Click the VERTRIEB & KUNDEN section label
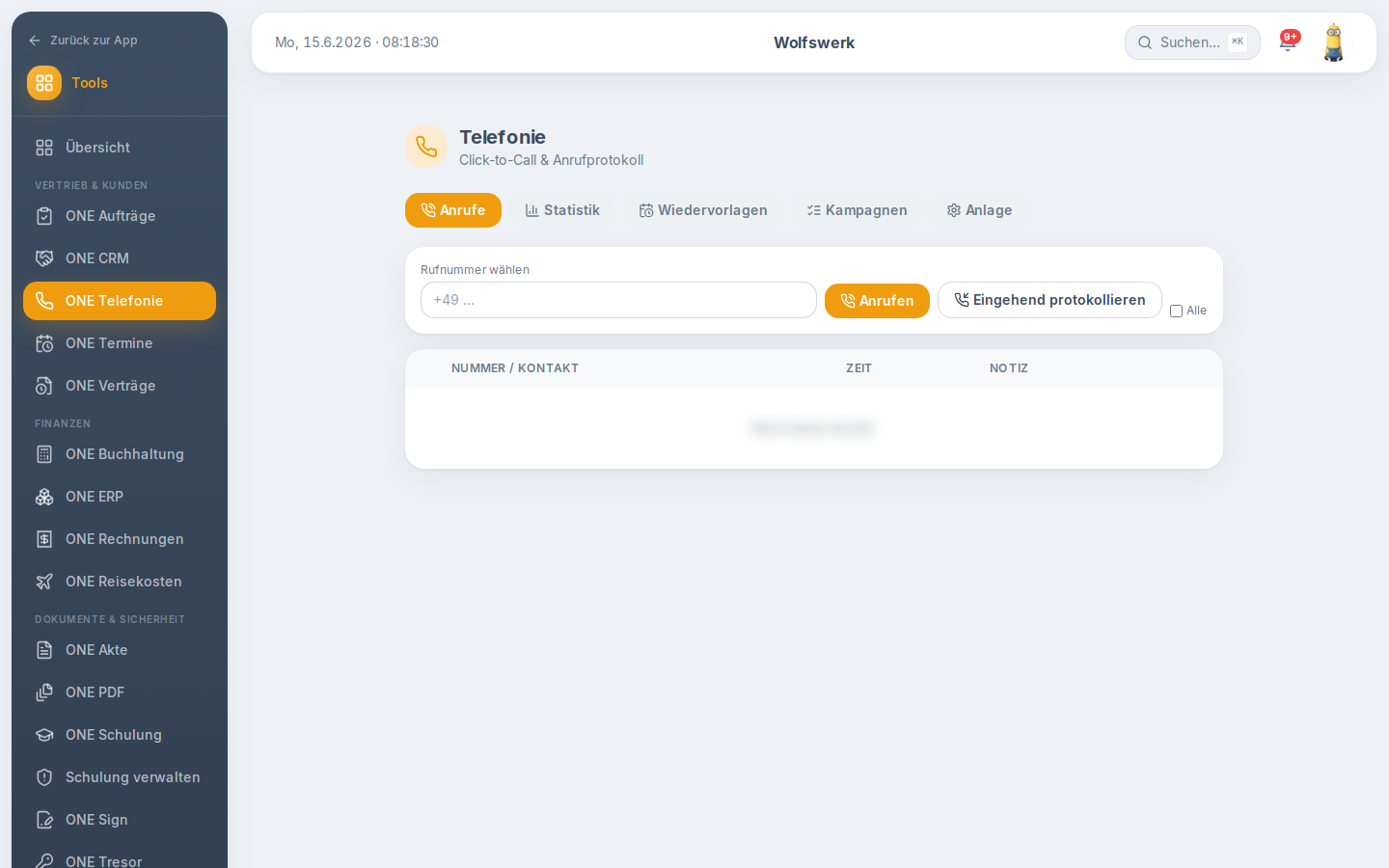This screenshot has width=1389, height=868. [x=92, y=185]
